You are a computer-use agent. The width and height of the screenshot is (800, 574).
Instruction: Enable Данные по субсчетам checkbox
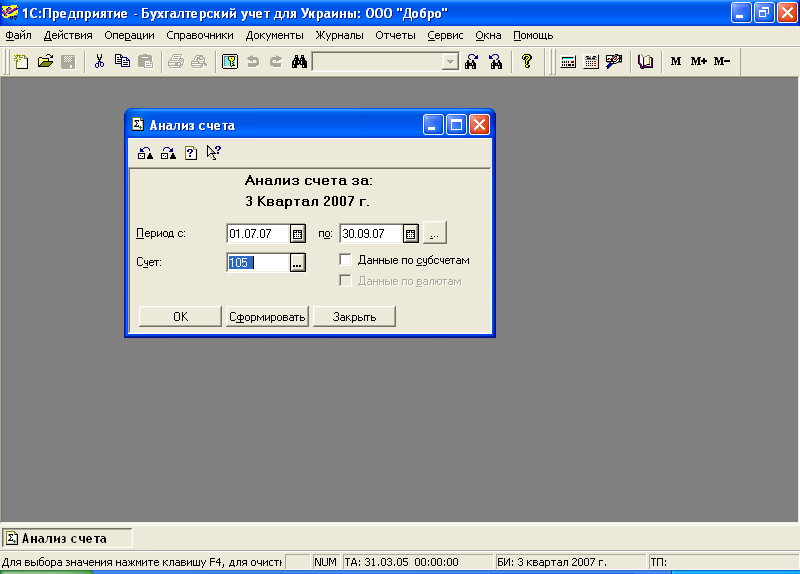[345, 260]
